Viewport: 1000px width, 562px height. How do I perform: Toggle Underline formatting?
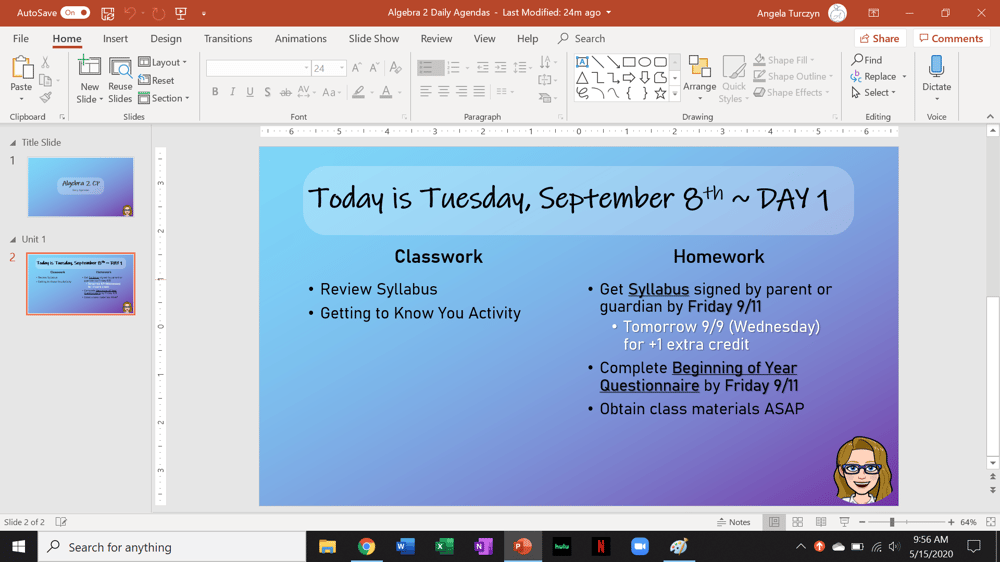point(250,92)
